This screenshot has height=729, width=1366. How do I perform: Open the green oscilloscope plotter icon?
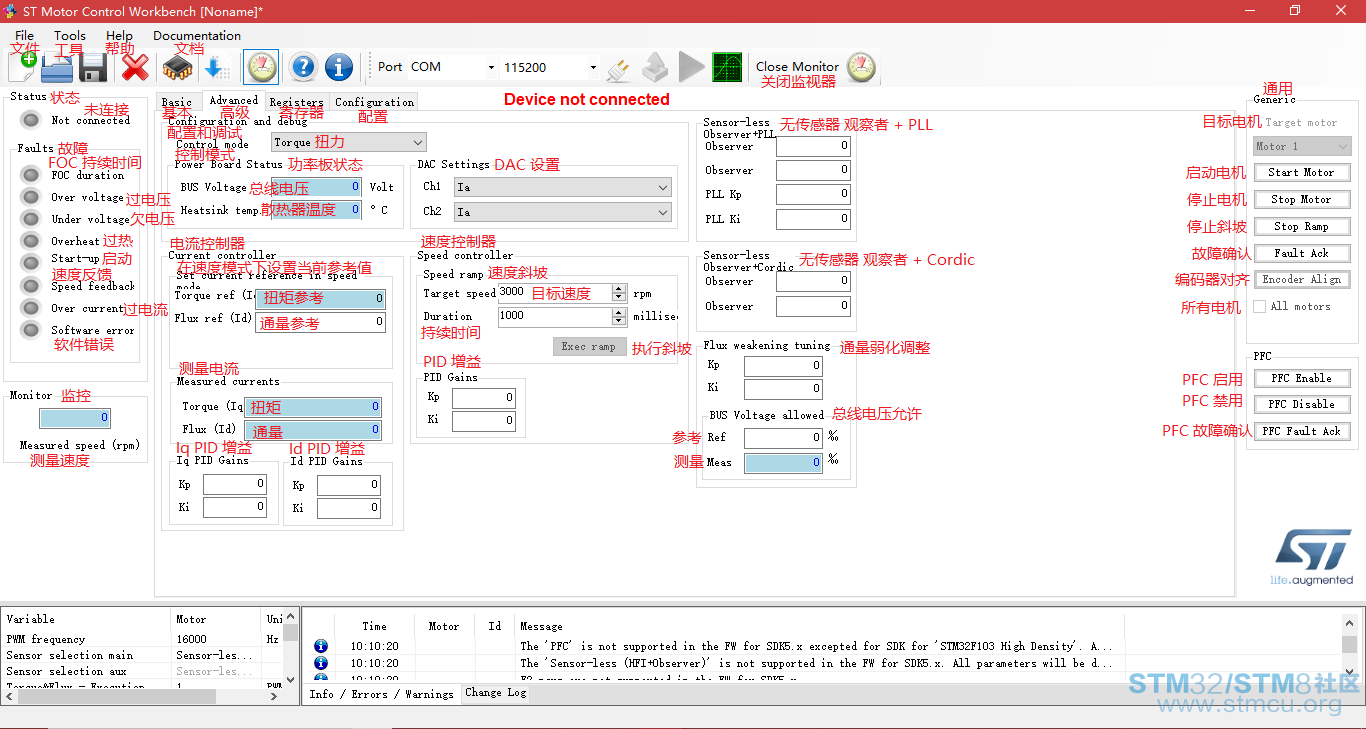tap(727, 67)
